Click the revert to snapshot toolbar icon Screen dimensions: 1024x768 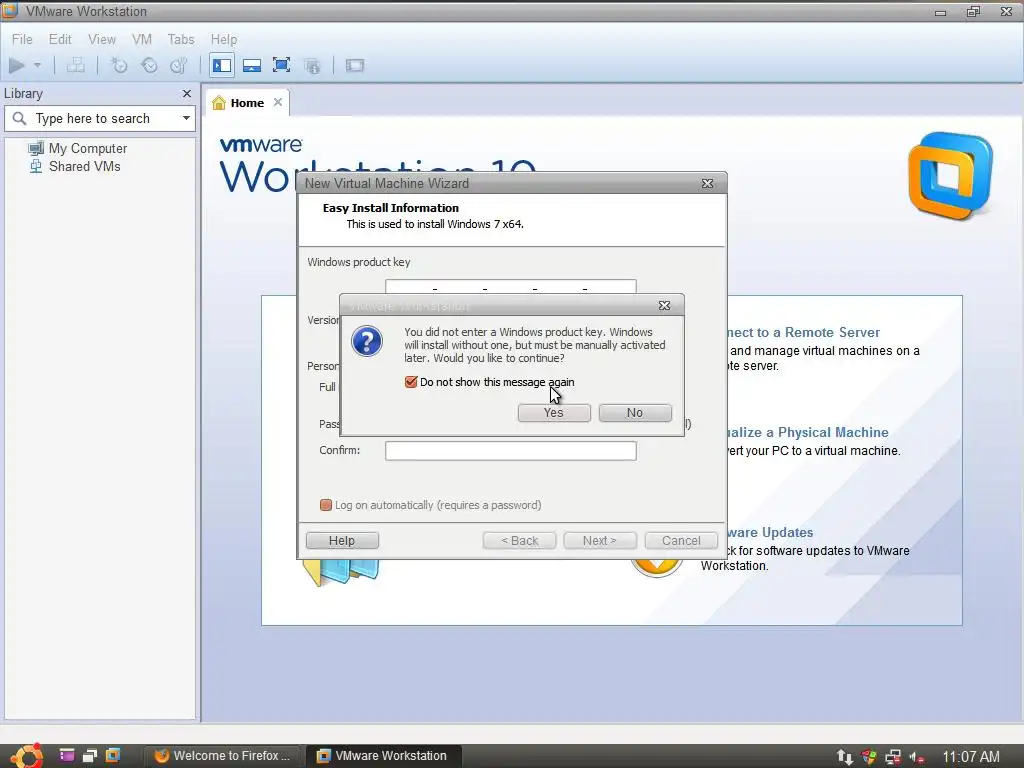point(149,65)
